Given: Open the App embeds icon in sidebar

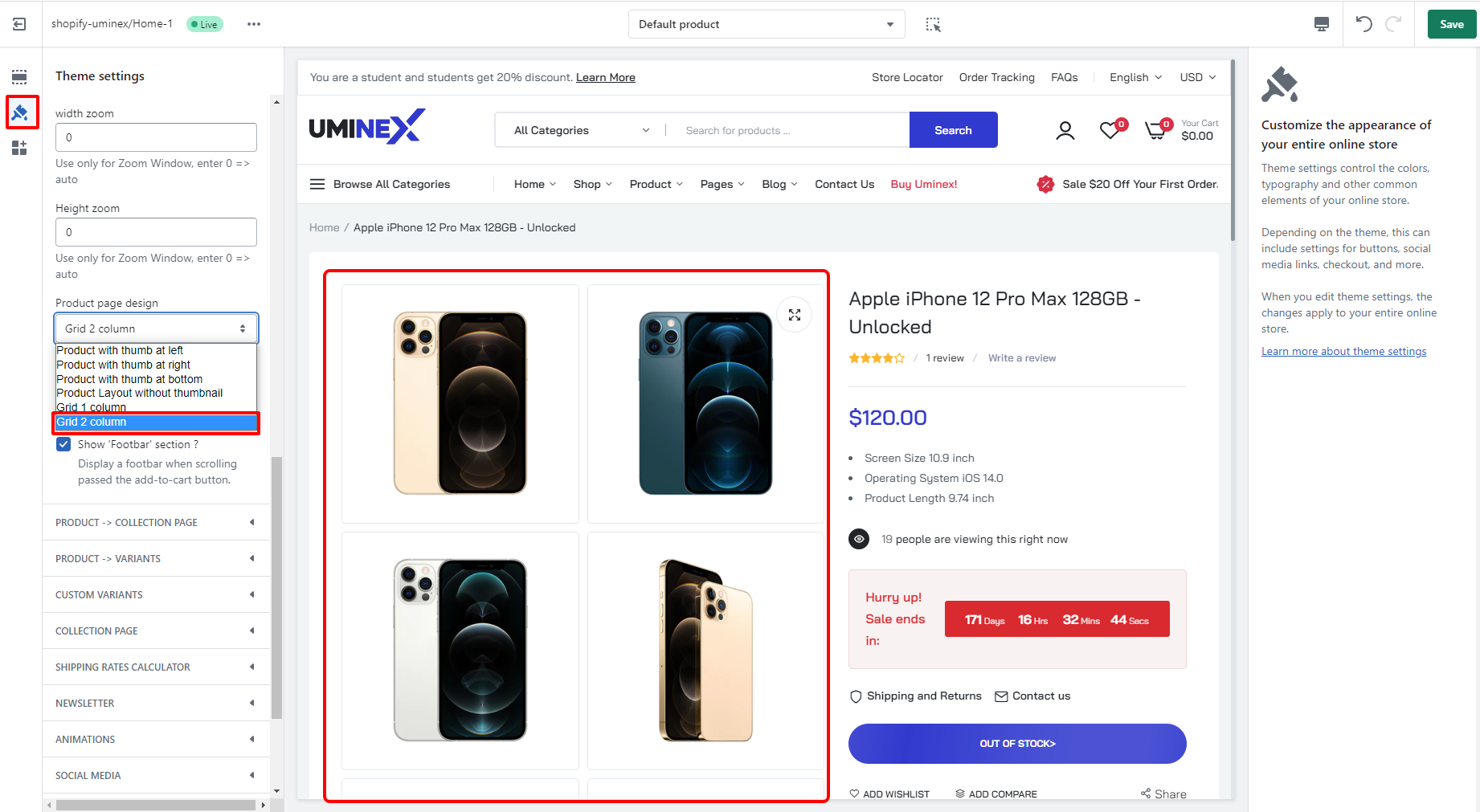Looking at the screenshot, I should [x=19, y=148].
